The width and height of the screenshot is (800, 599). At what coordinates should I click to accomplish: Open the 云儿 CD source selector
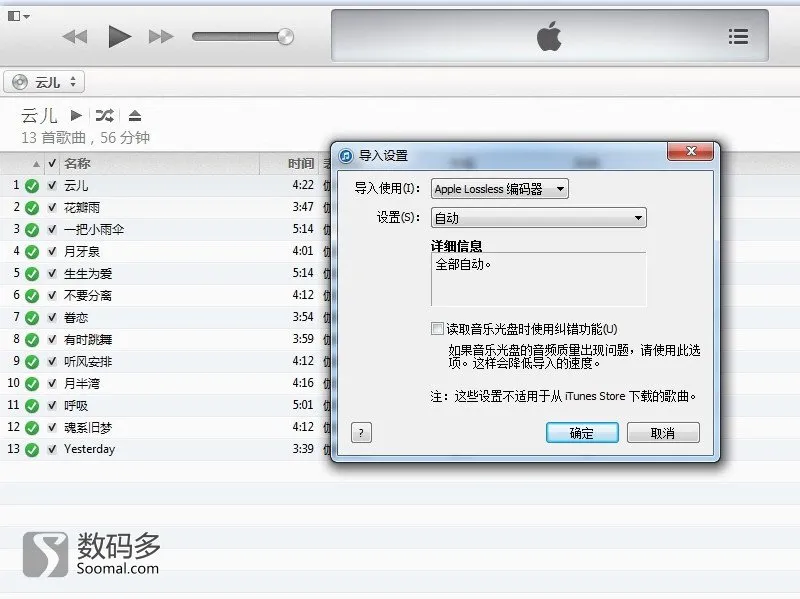(44, 82)
